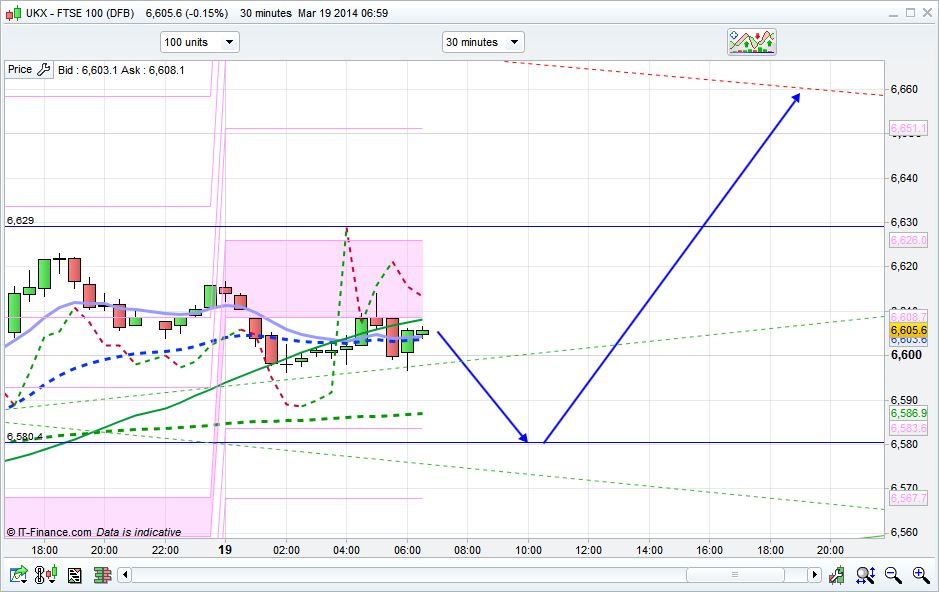The width and height of the screenshot is (939, 592).
Task: Click the Price settings wrench icon
Action: [x=44, y=70]
